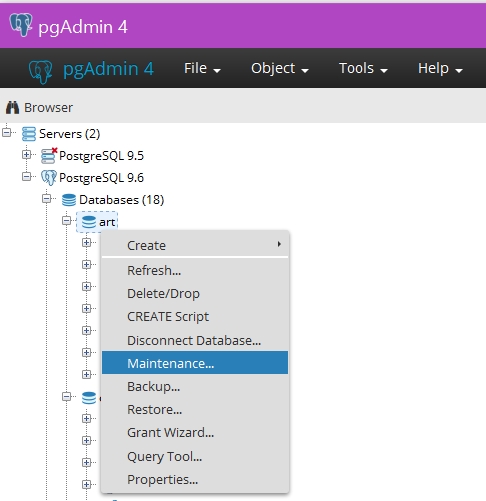Collapse the second database node below art
This screenshot has height=501, width=486.
point(67,396)
